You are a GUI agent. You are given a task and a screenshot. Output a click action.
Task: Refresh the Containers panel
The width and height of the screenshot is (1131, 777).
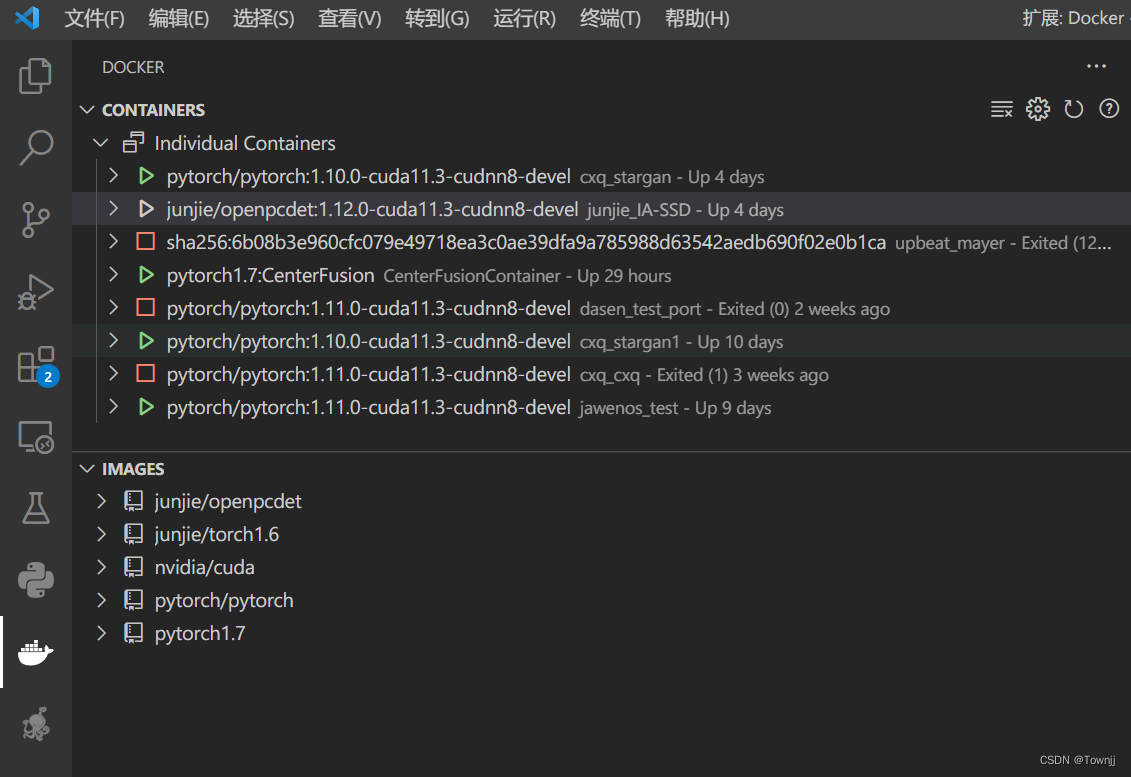1073,108
